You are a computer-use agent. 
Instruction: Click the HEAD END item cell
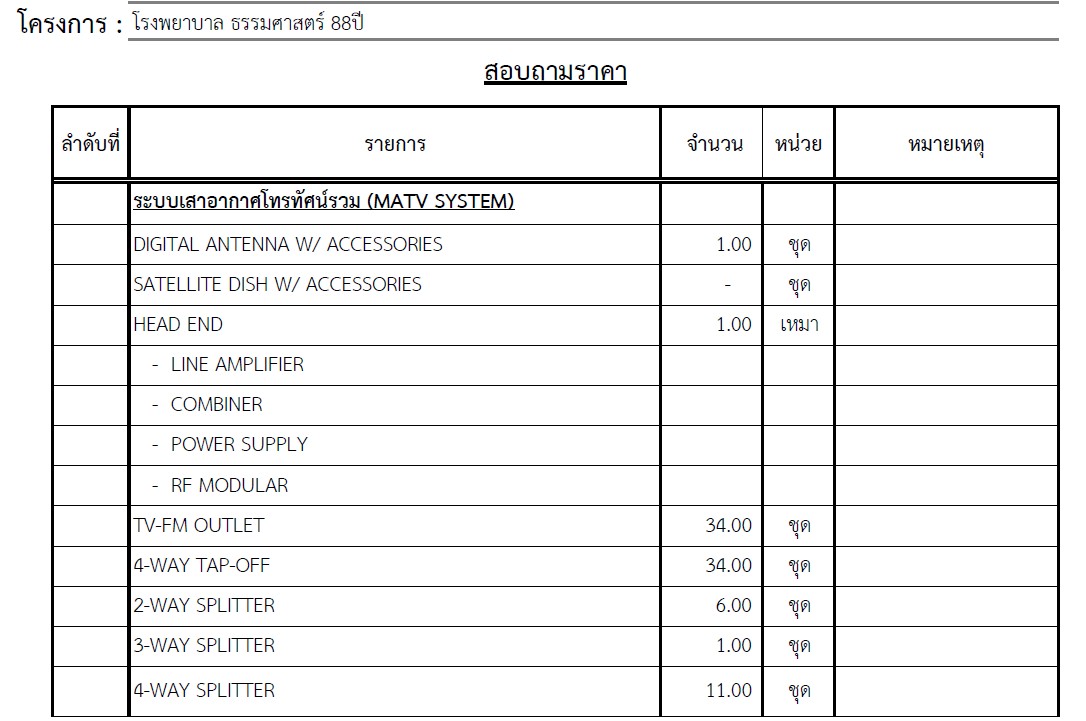coord(178,324)
